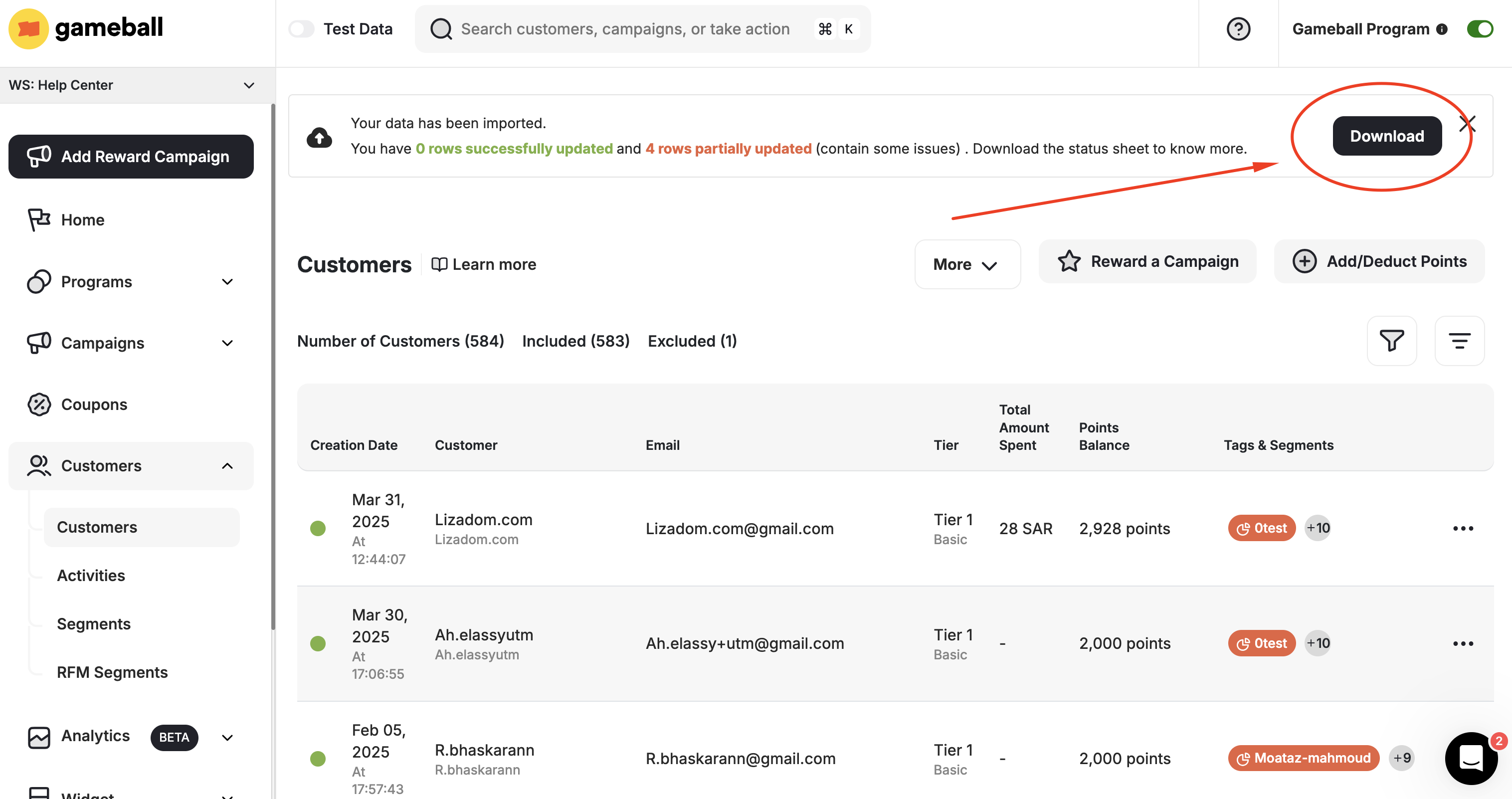Disable the Gameball Program switch

pos(1479,29)
